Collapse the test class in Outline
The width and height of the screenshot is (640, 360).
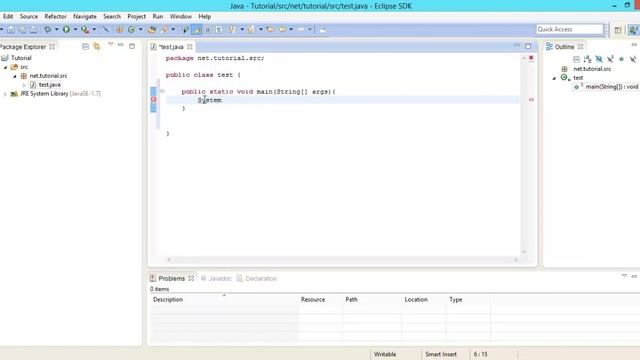coord(554,78)
